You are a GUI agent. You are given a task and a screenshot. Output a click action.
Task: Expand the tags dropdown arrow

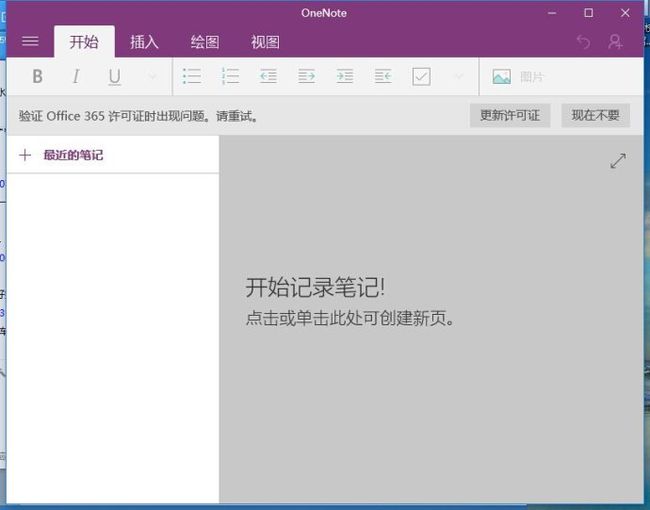458,76
